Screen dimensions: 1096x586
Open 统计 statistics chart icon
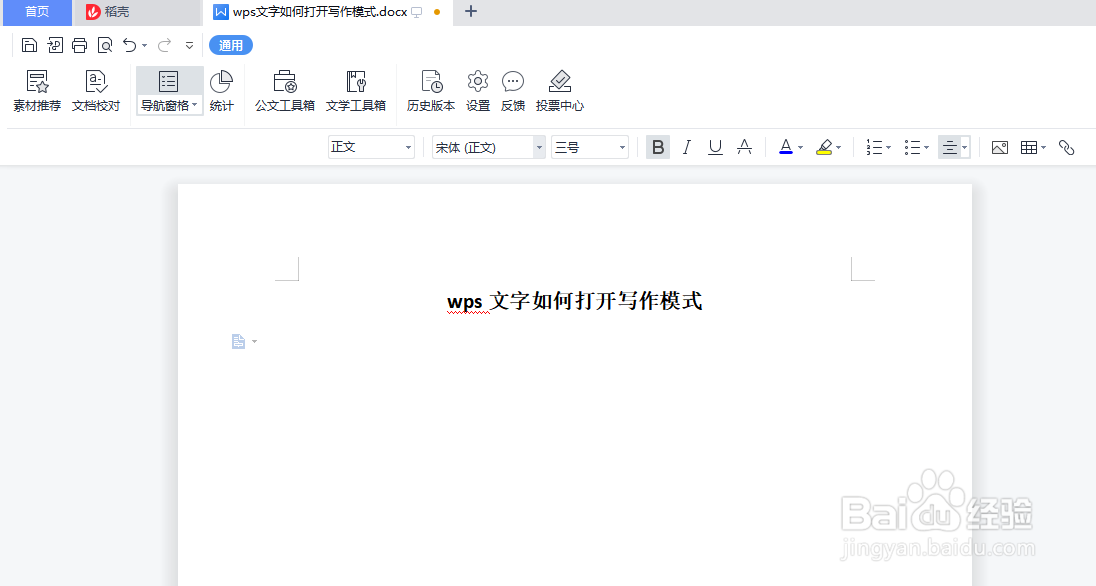click(x=222, y=91)
